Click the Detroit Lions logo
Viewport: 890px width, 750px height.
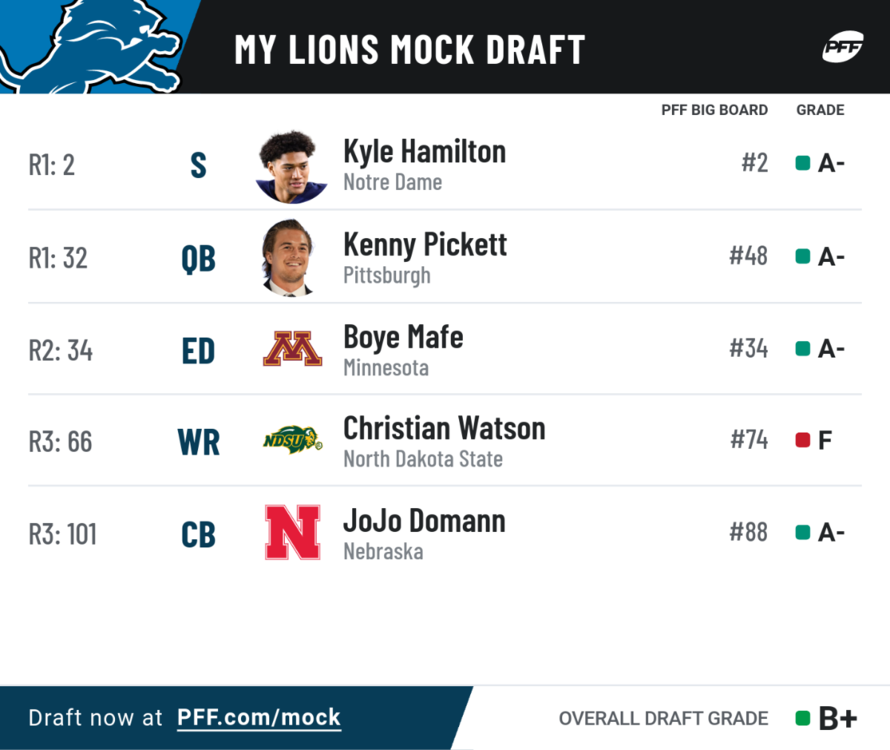pos(90,45)
